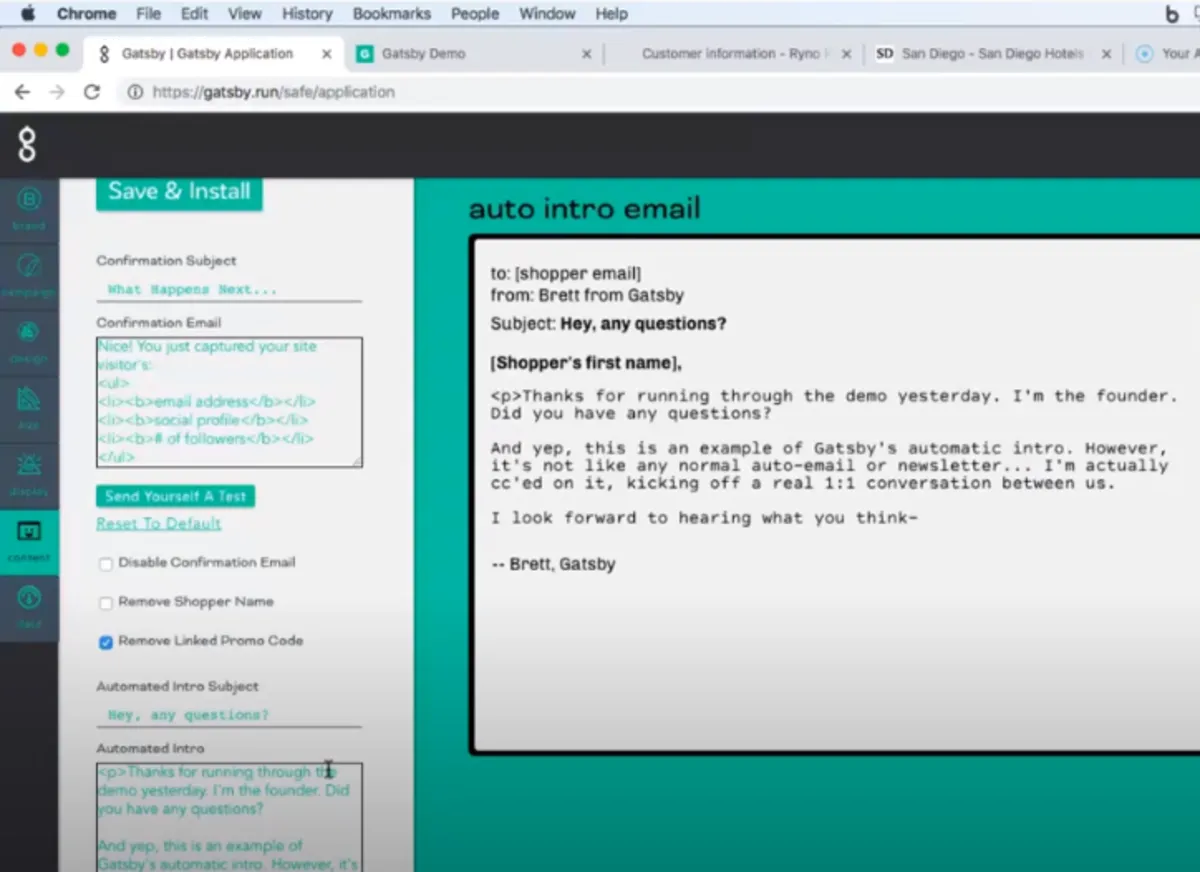Toggle the Disable Confirmation Email checkbox
This screenshot has height=872, width=1200.
click(x=106, y=564)
